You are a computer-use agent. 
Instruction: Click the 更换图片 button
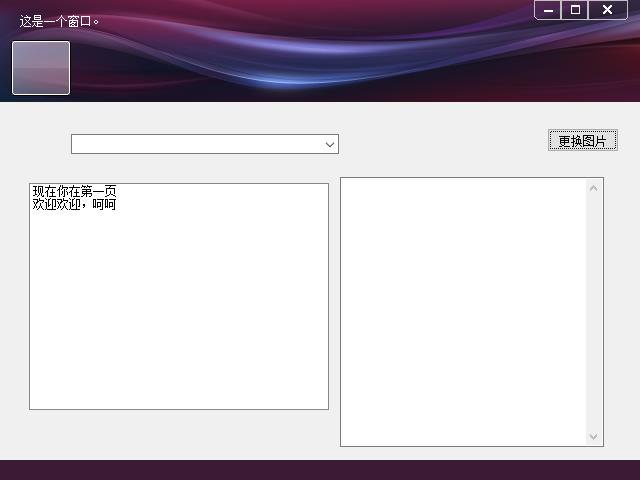coord(582,140)
